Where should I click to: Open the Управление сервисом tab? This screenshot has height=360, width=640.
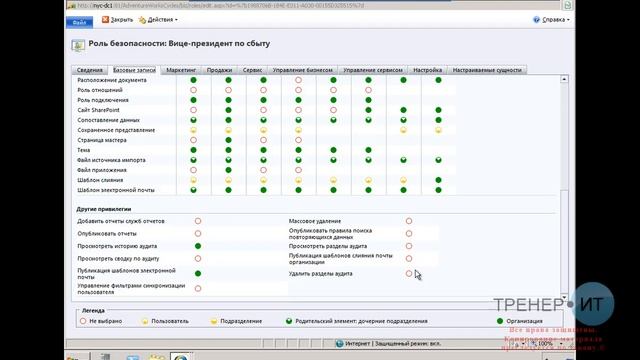click(373, 70)
